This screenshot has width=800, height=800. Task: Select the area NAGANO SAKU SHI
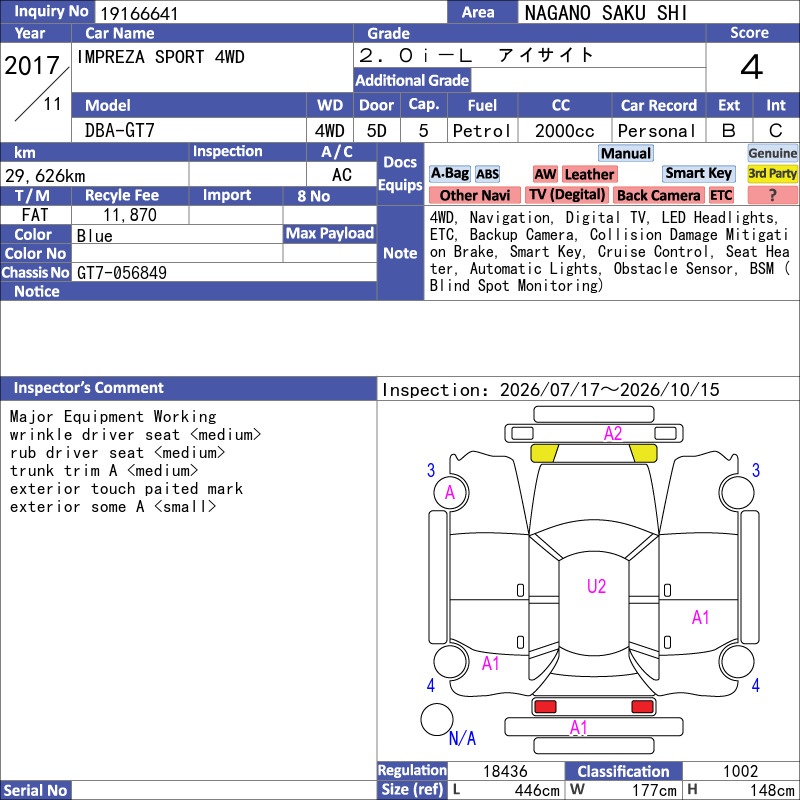(x=606, y=13)
